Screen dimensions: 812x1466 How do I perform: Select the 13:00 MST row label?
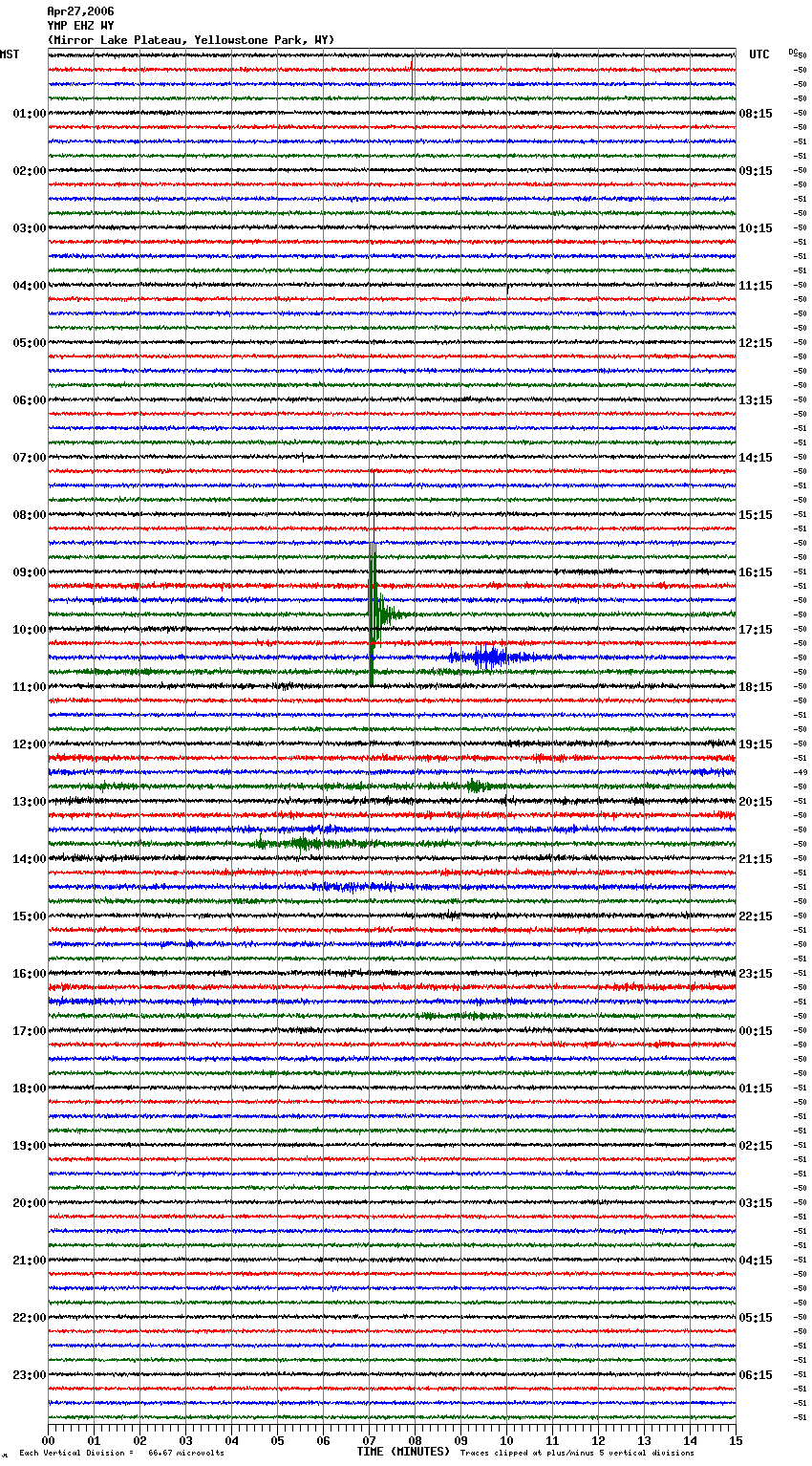click(x=30, y=802)
